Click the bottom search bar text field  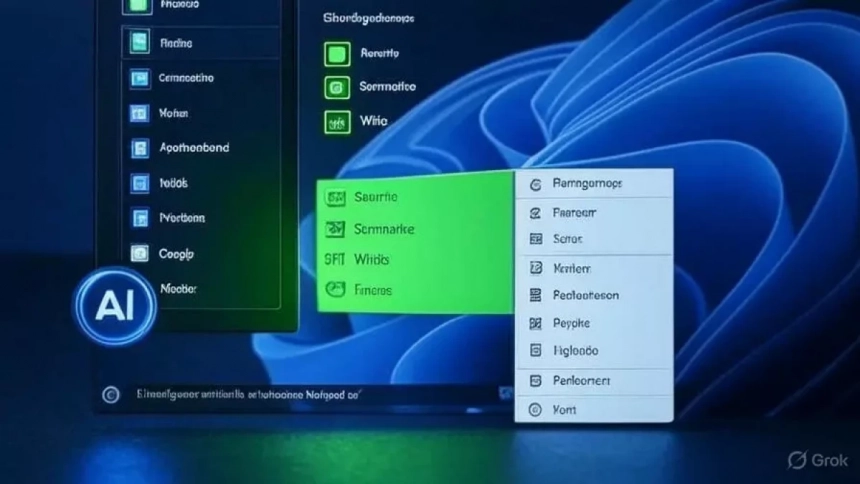tap(300, 396)
